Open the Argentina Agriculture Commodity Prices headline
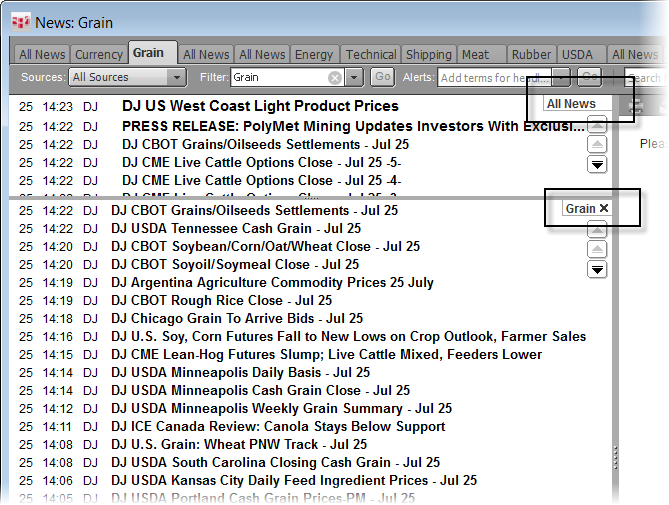This screenshot has width=669, height=505. point(272,282)
